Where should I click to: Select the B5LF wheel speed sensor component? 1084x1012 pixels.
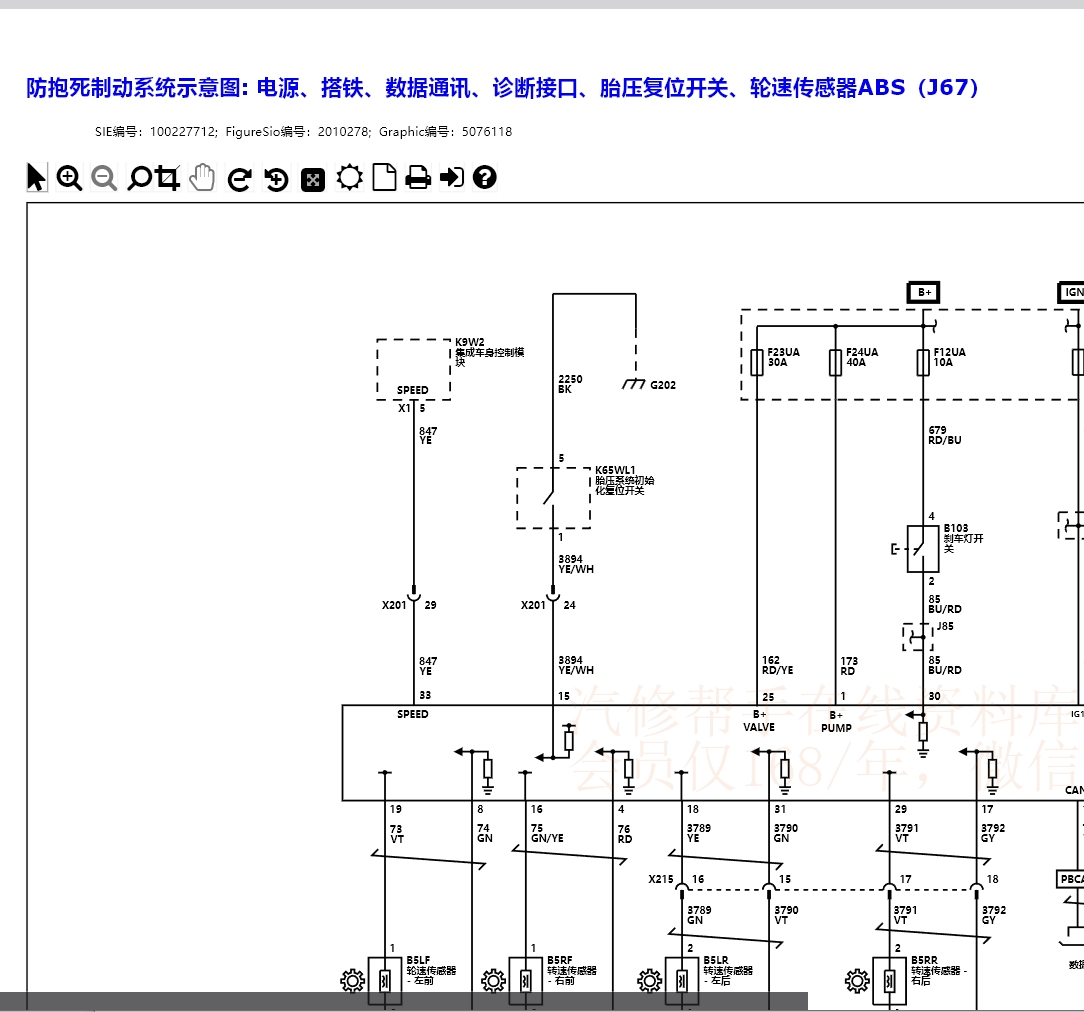tap(383, 978)
